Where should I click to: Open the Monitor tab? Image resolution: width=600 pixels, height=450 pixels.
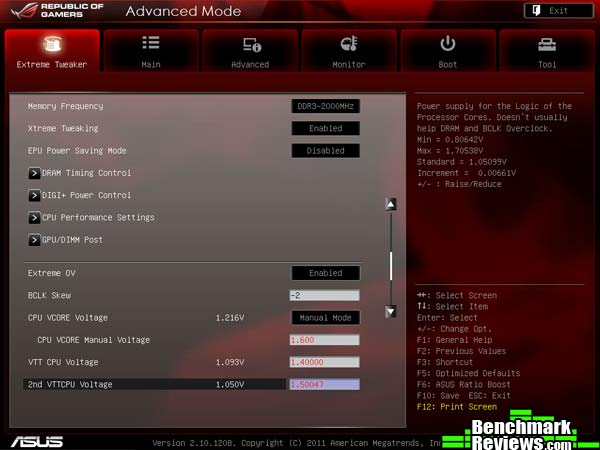point(349,51)
